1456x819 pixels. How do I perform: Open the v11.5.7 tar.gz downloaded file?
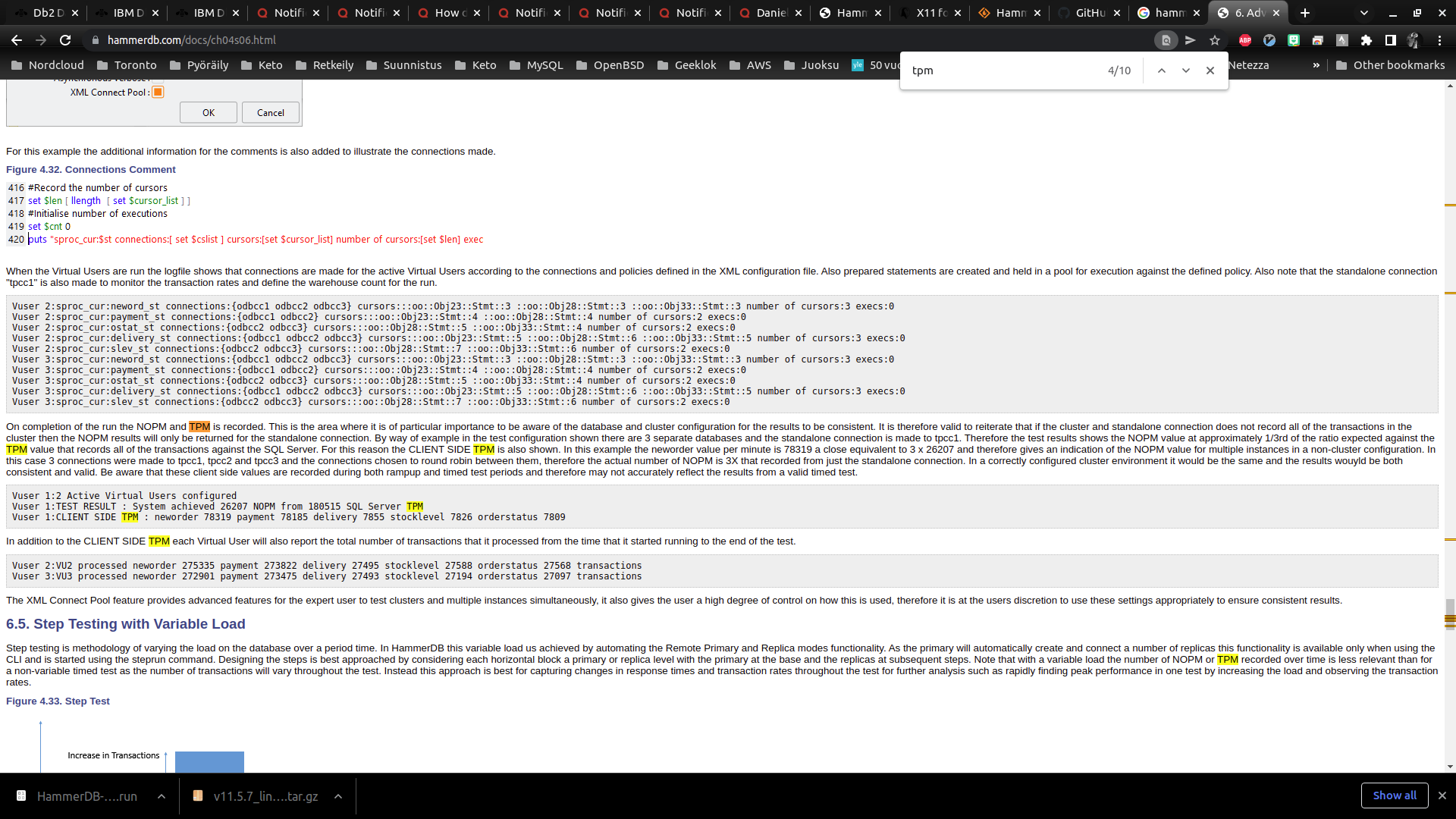[x=256, y=796]
